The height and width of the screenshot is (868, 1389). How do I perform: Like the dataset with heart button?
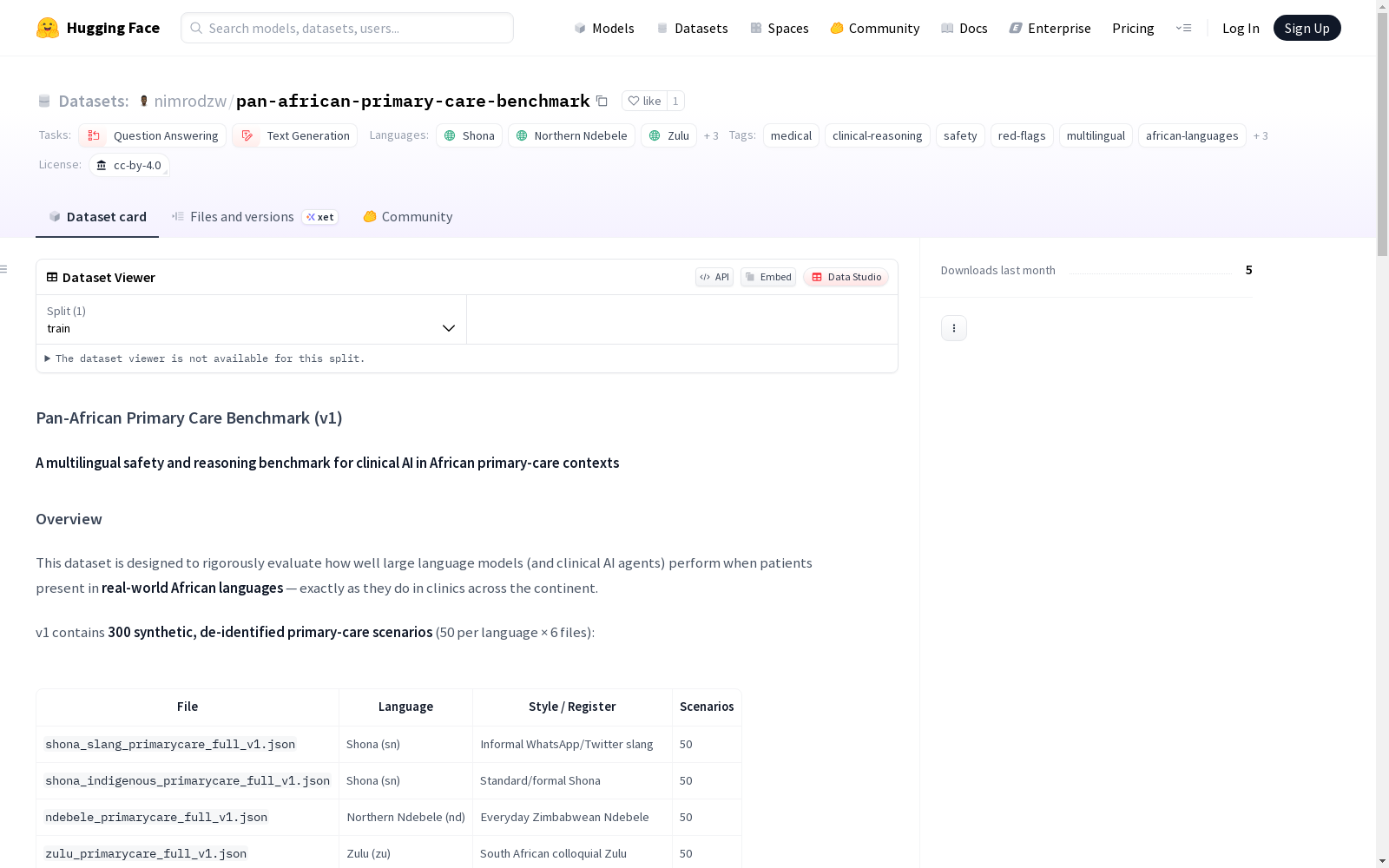(644, 101)
